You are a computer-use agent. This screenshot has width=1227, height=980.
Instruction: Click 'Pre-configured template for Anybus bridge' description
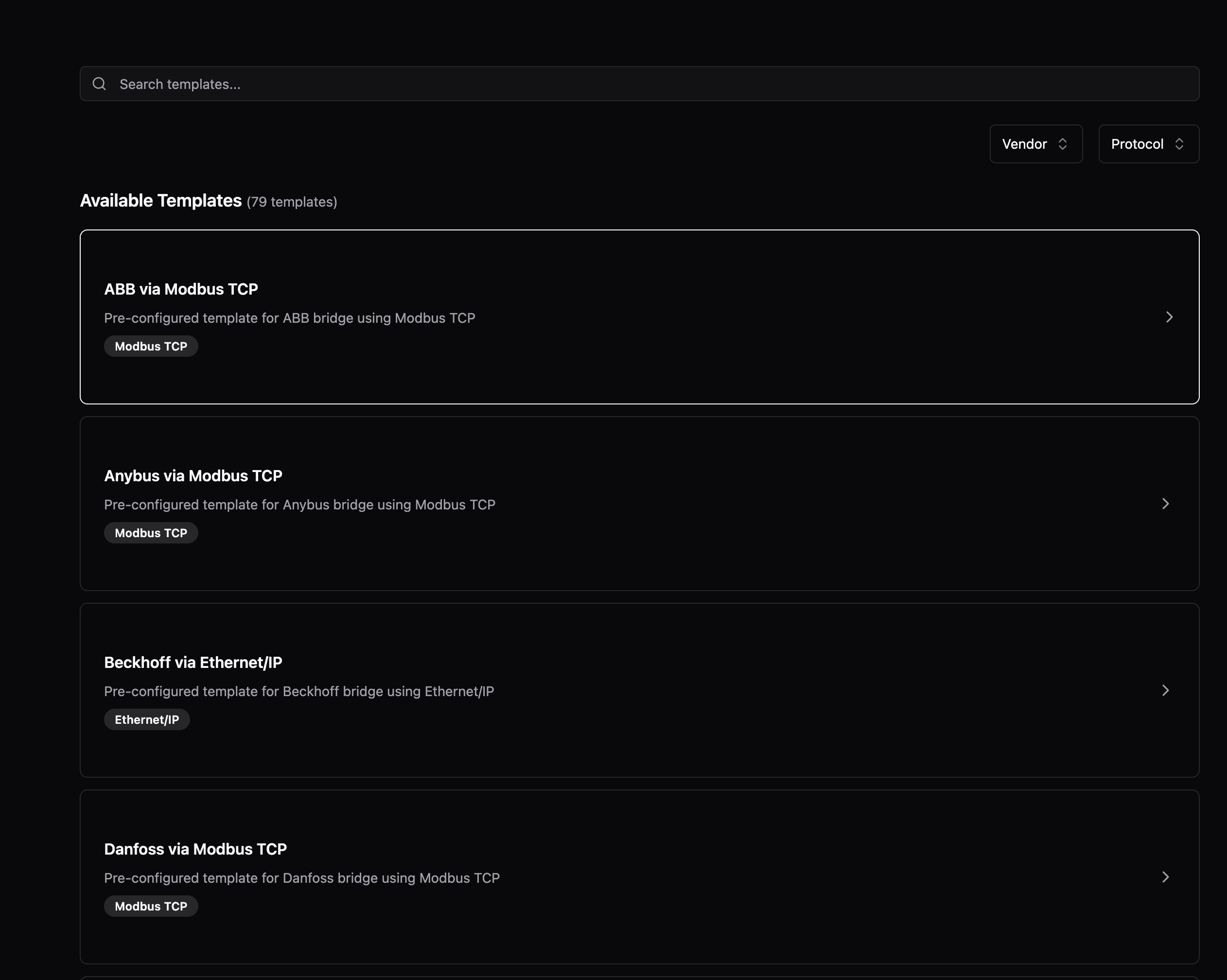pyautogui.click(x=300, y=505)
